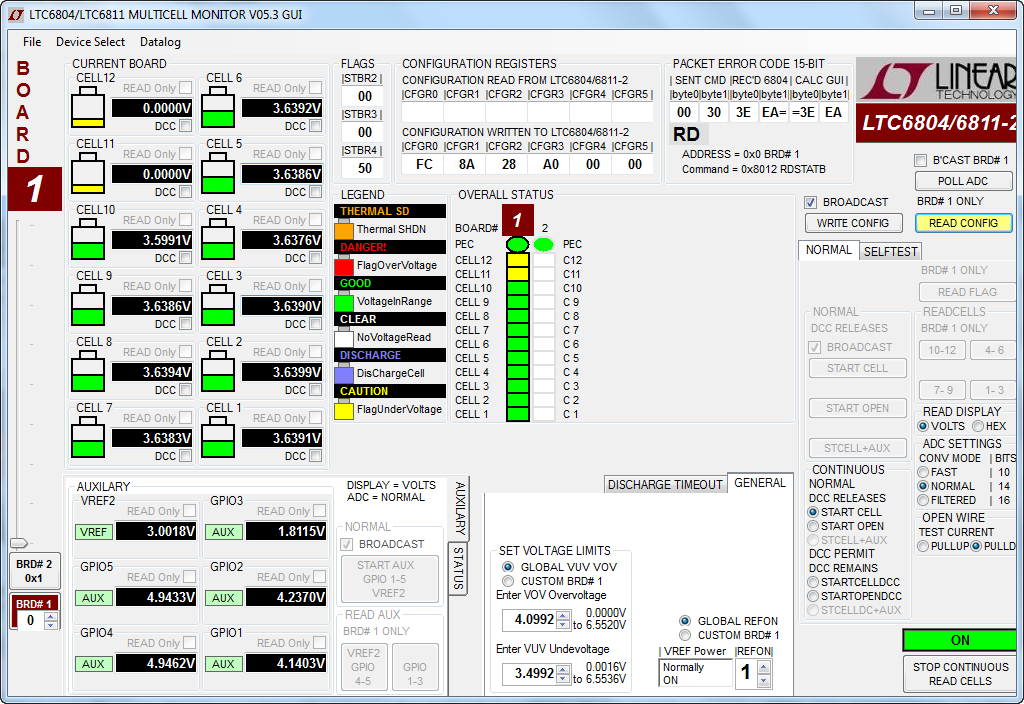Select START OPEN continuous option

click(x=813, y=526)
